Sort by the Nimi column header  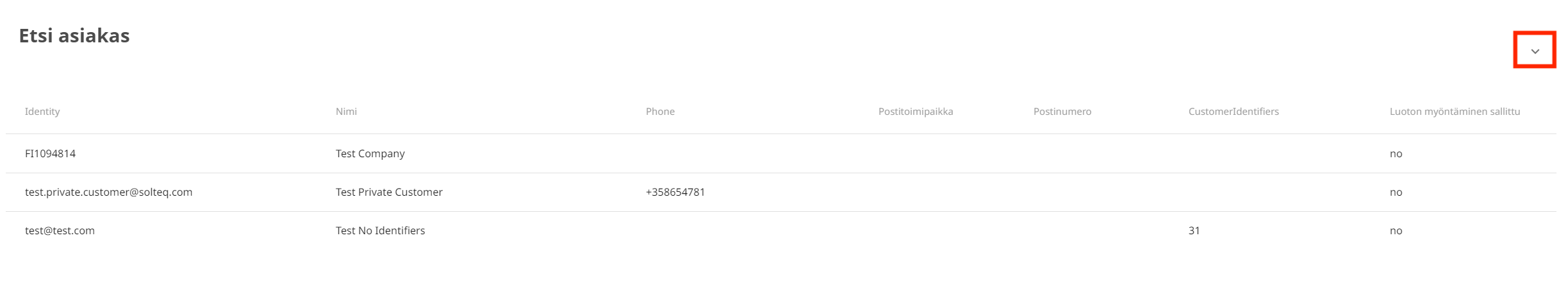346,112
